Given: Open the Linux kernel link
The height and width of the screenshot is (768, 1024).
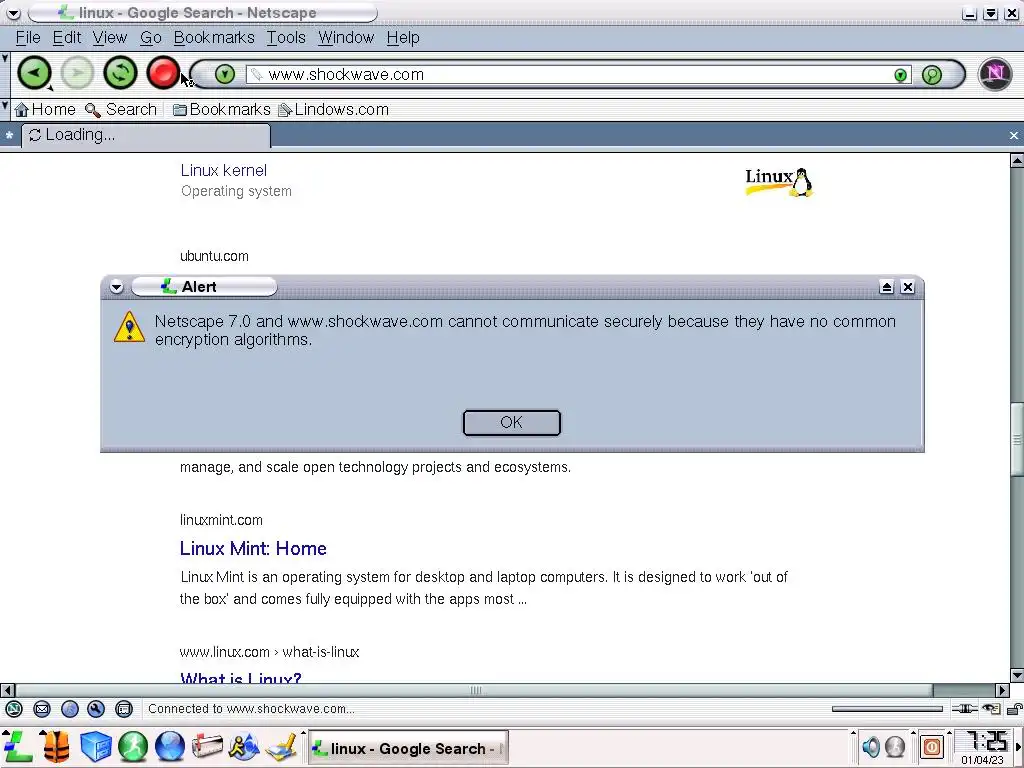Looking at the screenshot, I should click(223, 170).
